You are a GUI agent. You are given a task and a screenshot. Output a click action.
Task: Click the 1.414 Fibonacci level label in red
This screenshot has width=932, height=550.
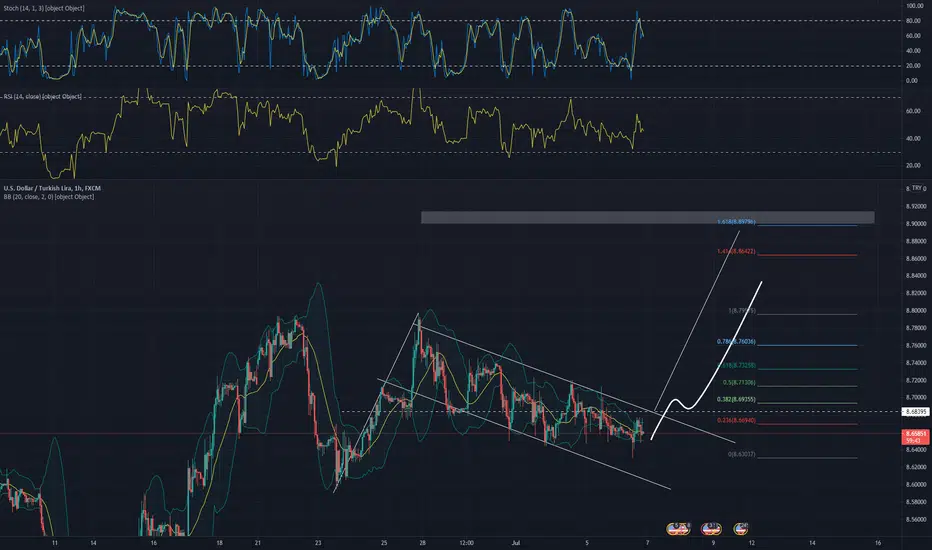(x=736, y=252)
